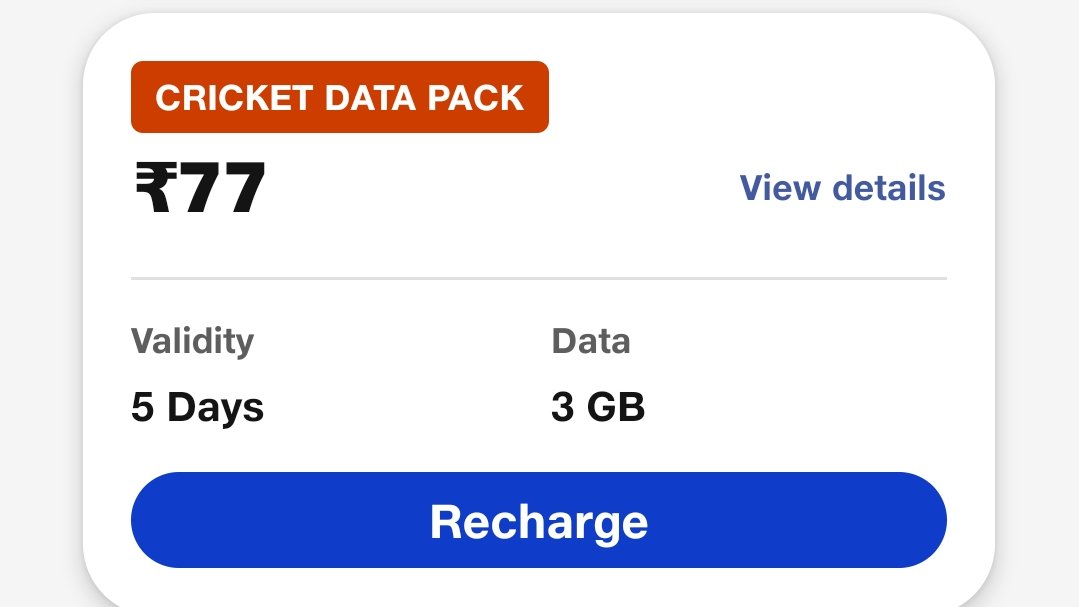Tap the number 77 in the price
The width and height of the screenshot is (1079, 607).
pos(223,188)
